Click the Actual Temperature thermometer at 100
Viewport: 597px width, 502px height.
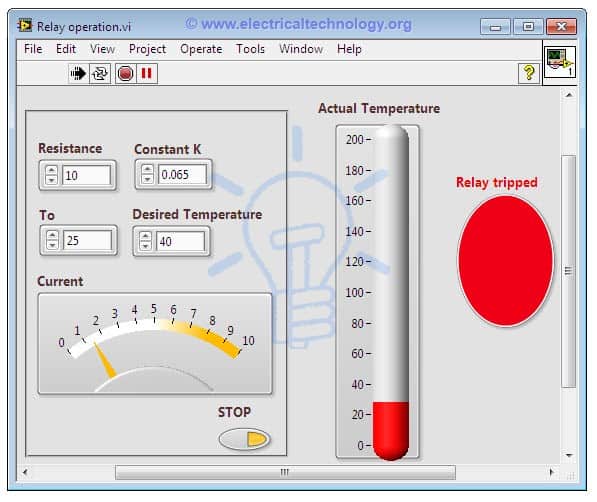(391, 293)
